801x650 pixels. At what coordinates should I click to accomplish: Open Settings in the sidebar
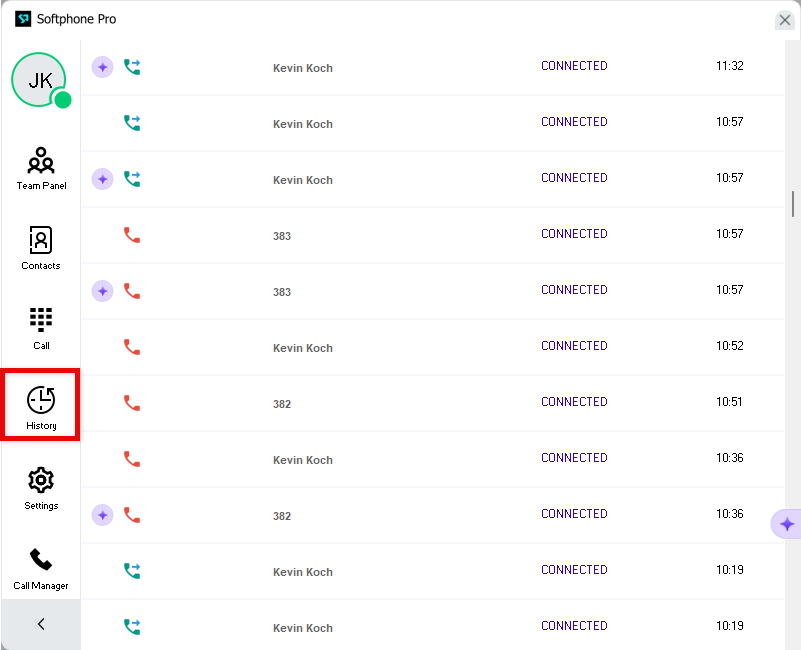pos(41,488)
